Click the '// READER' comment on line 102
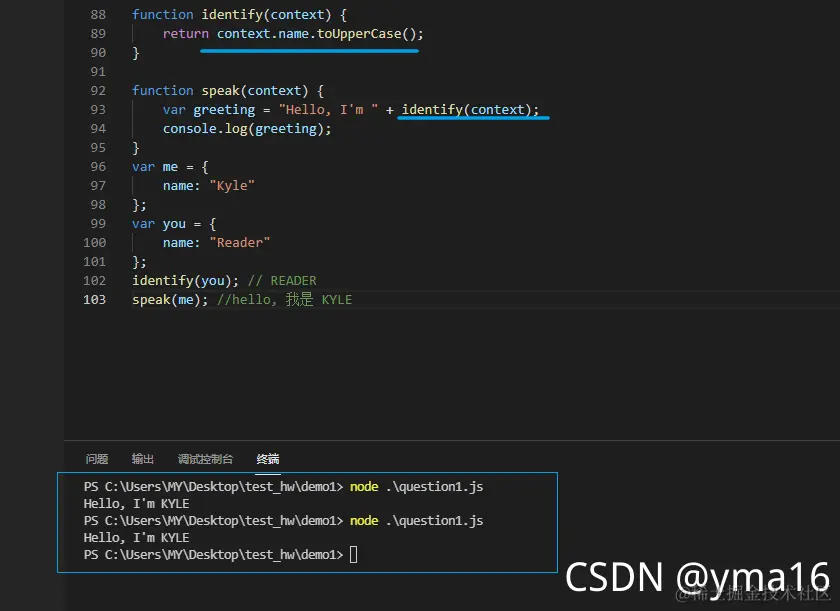The width and height of the screenshot is (840, 611). tap(282, 281)
